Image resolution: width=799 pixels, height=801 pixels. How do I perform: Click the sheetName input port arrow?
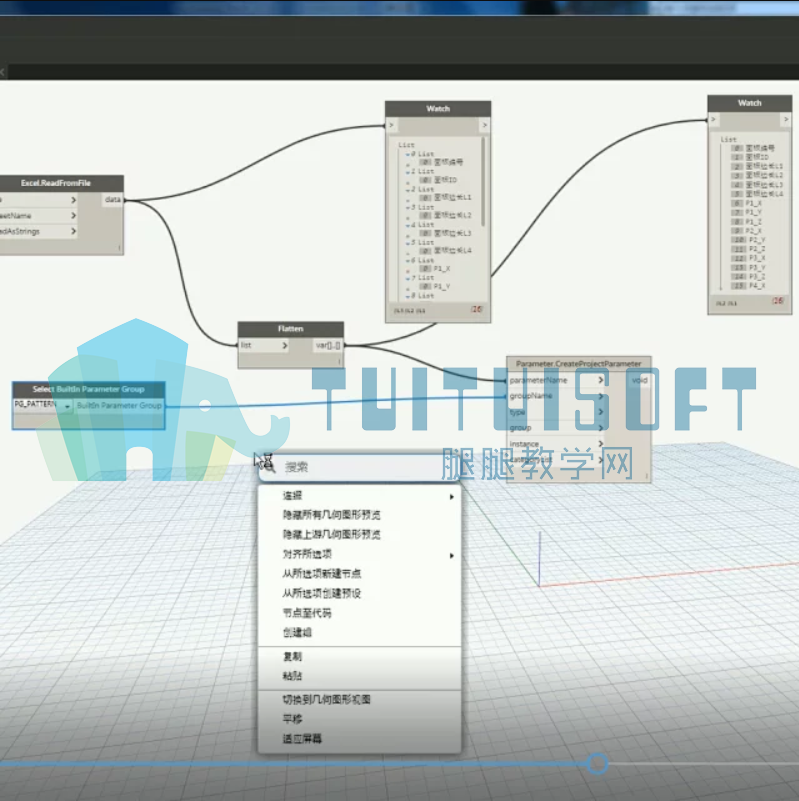click(74, 216)
